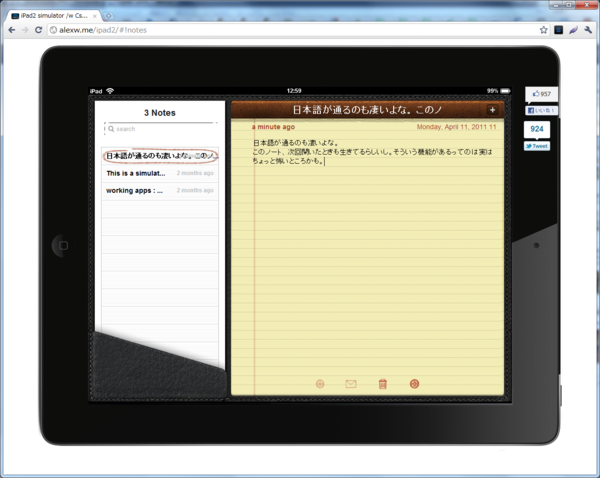Open the 'working apps' note
Screen dimensions: 600x478
coord(160,190)
